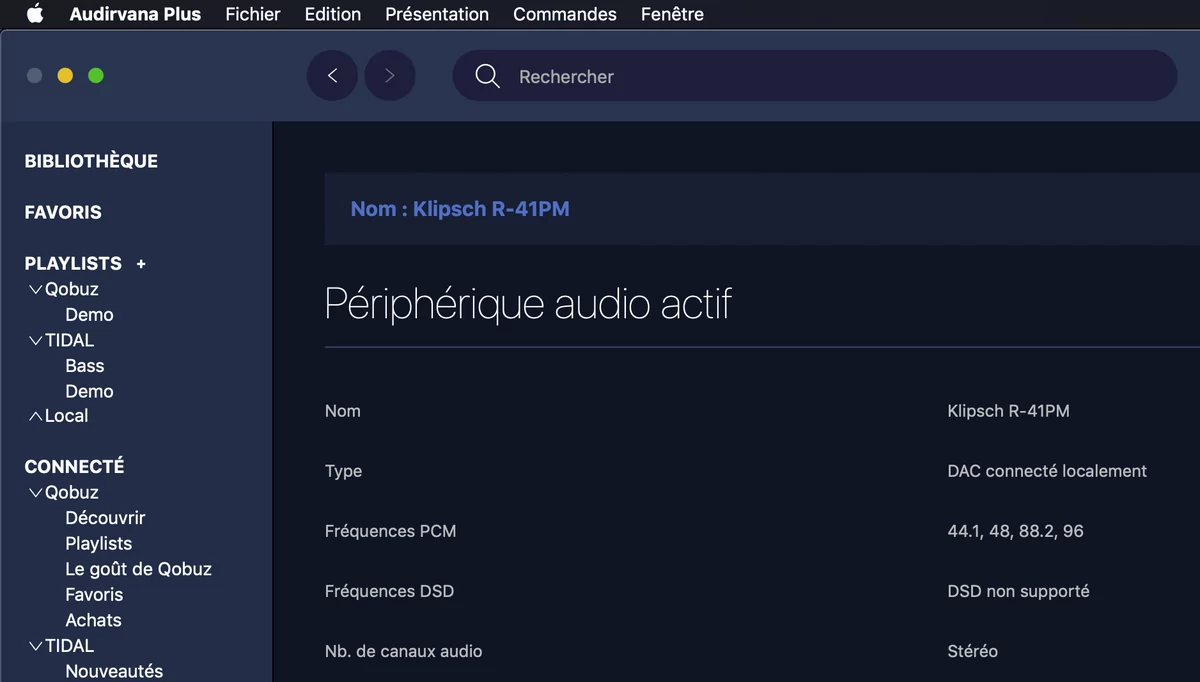1200x682 pixels.
Task: Click the Type row label
Action: (x=343, y=471)
